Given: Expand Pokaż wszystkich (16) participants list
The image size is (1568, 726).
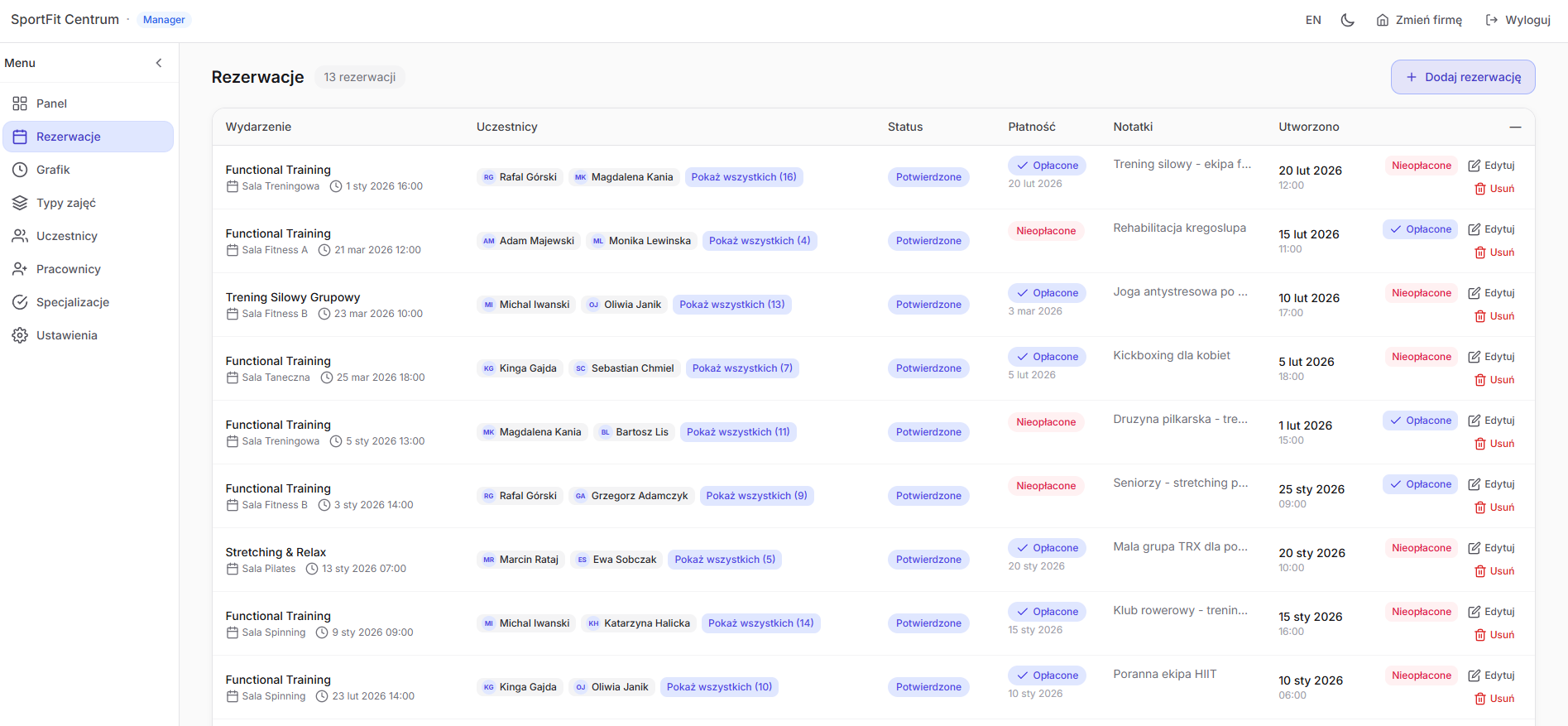Looking at the screenshot, I should pos(743,177).
